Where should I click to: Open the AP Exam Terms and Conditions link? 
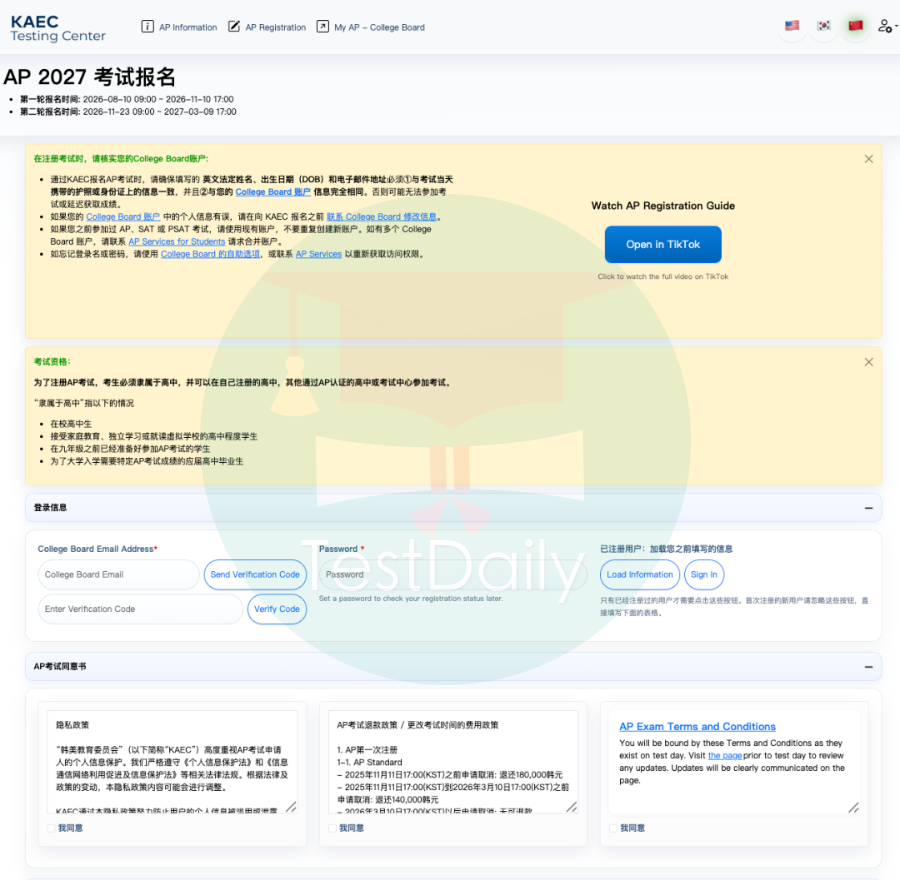697,726
